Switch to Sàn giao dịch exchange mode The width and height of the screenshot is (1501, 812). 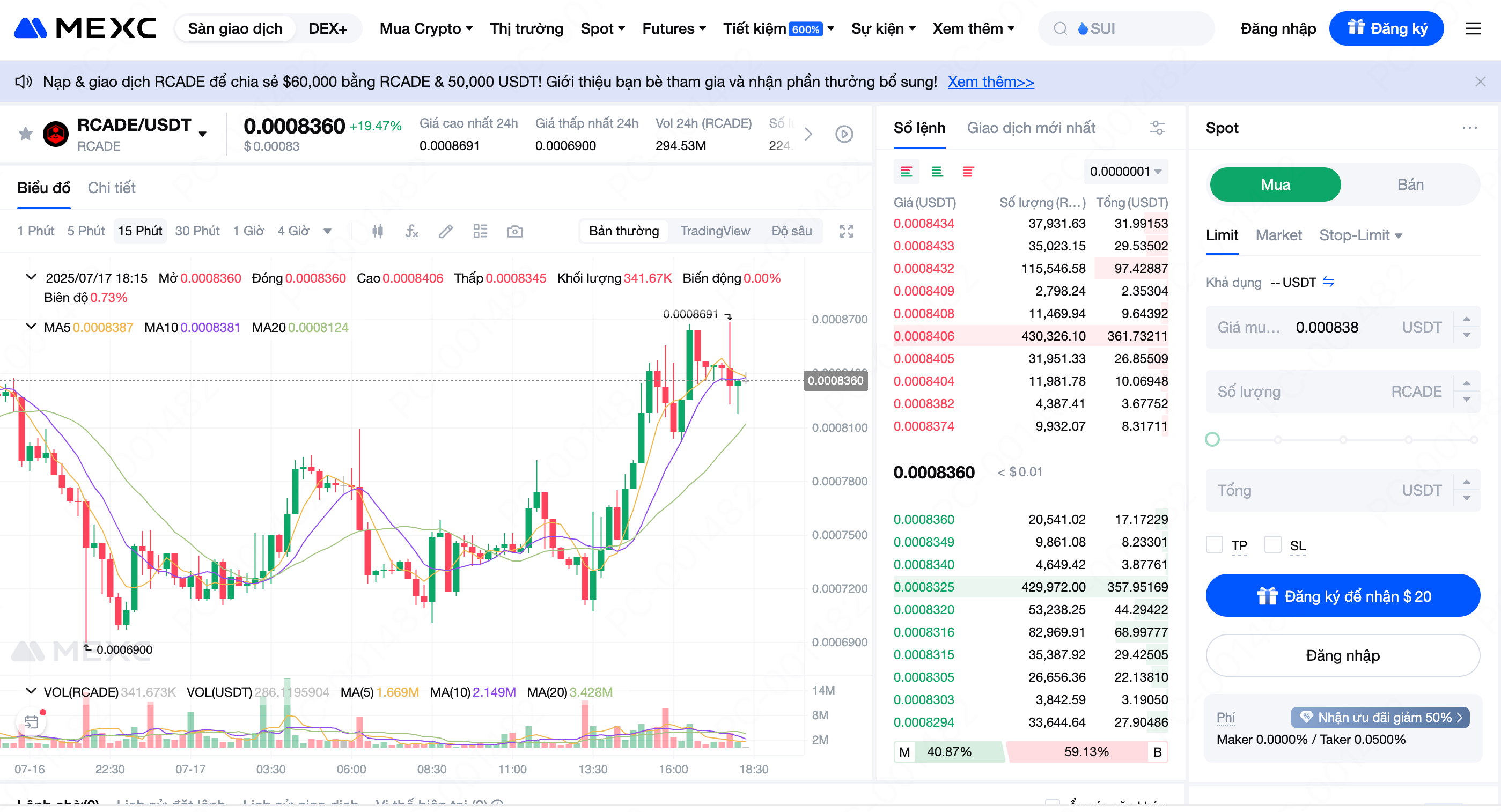(235, 28)
